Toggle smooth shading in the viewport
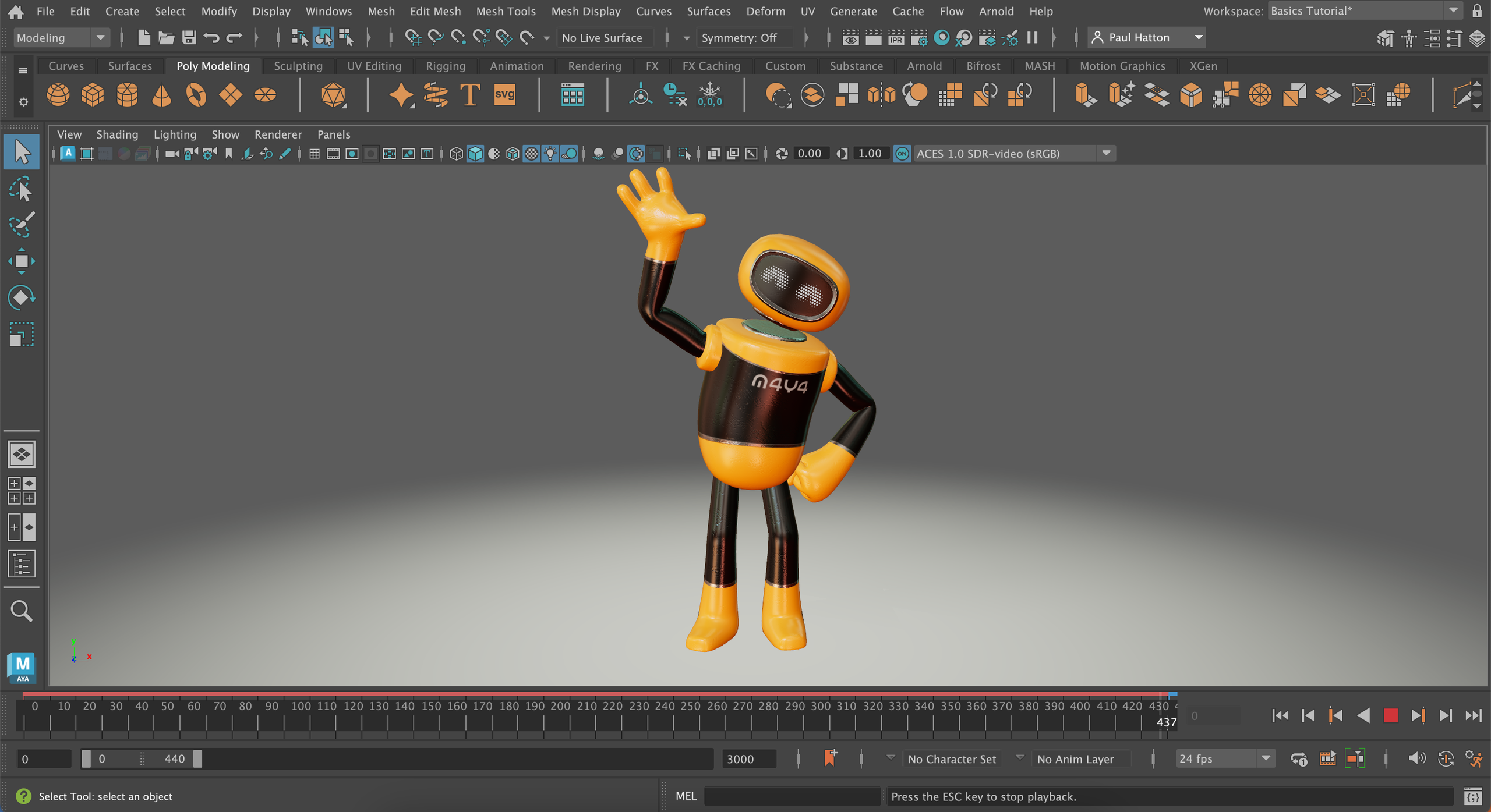This screenshot has width=1491, height=812. [475, 153]
